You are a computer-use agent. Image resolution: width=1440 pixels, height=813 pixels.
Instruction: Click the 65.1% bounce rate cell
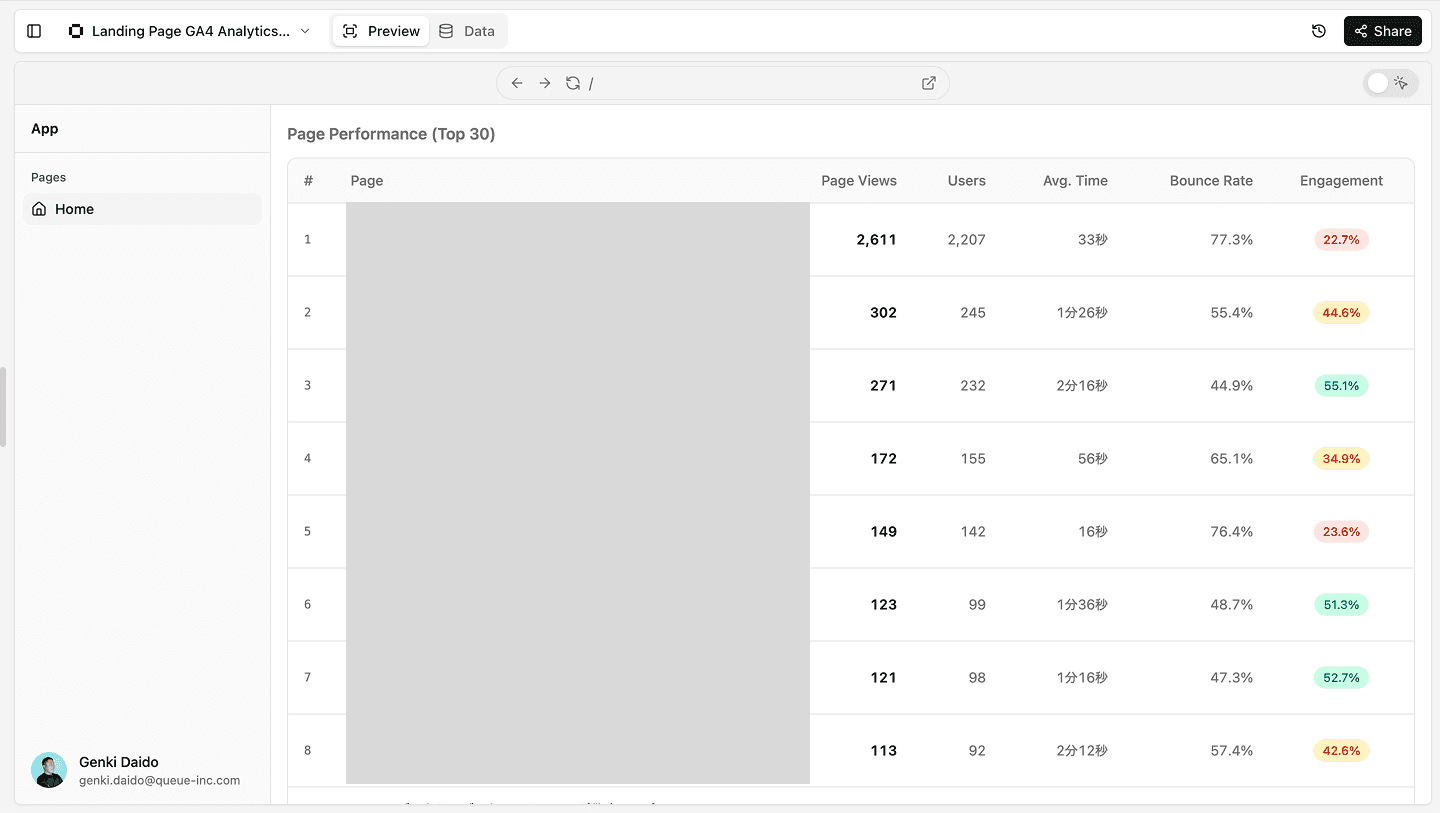click(1231, 458)
